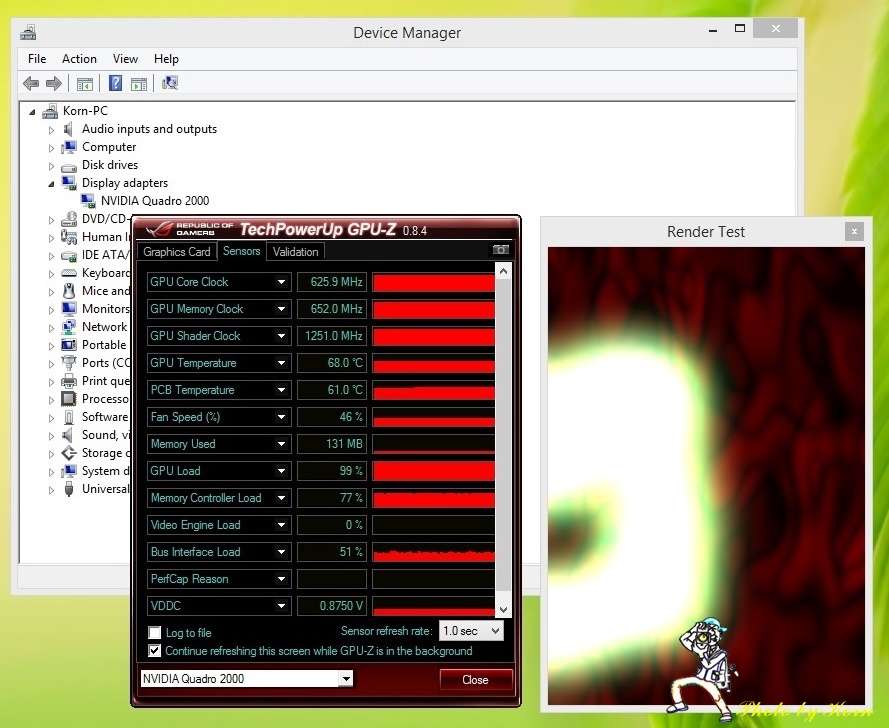This screenshot has height=728, width=889.
Task: Open the Help menu in Device Manager
Action: tap(166, 59)
